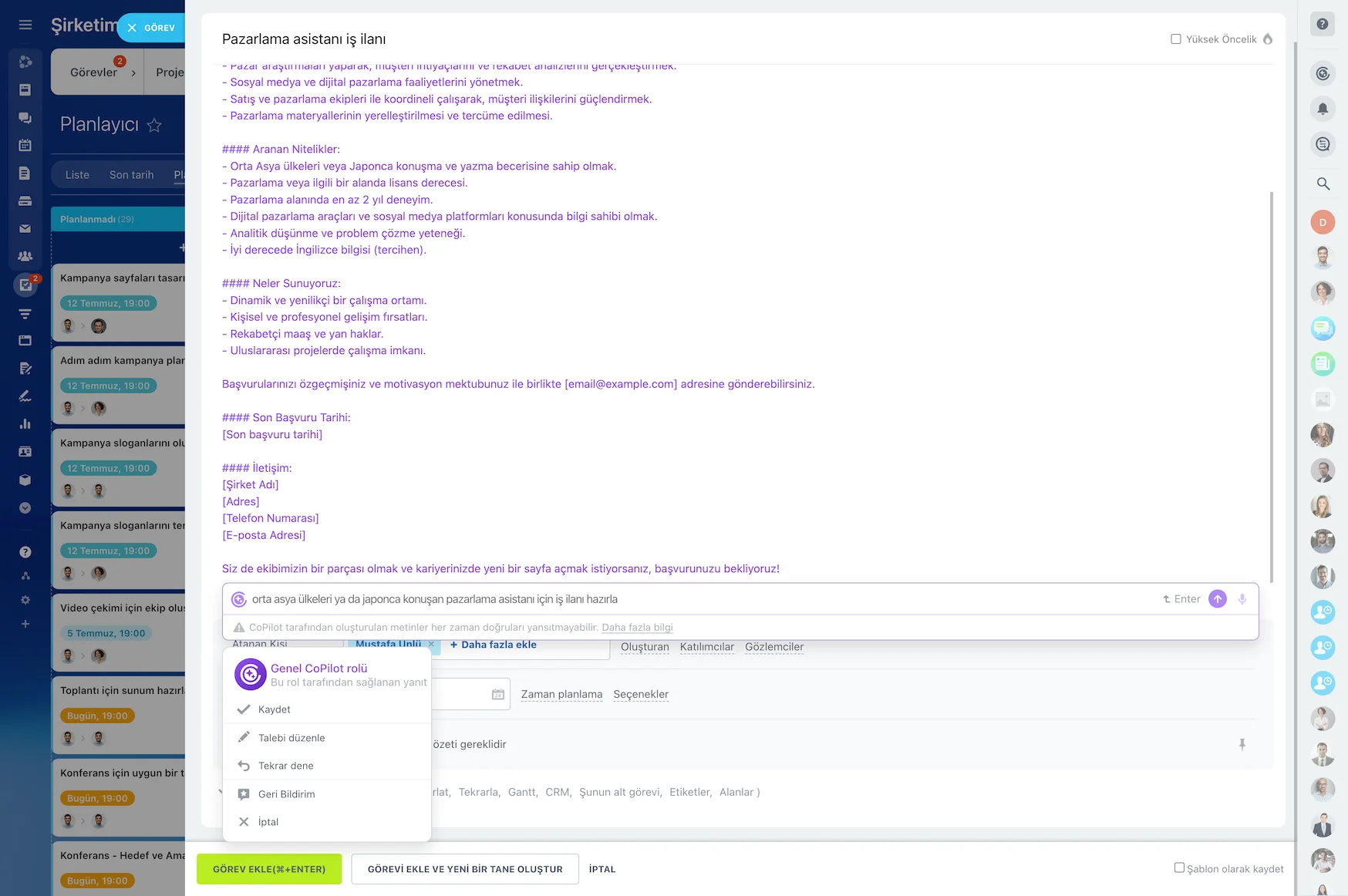Open the mail icon in left sidebar
Screen dimensions: 1348x896
click(25, 229)
